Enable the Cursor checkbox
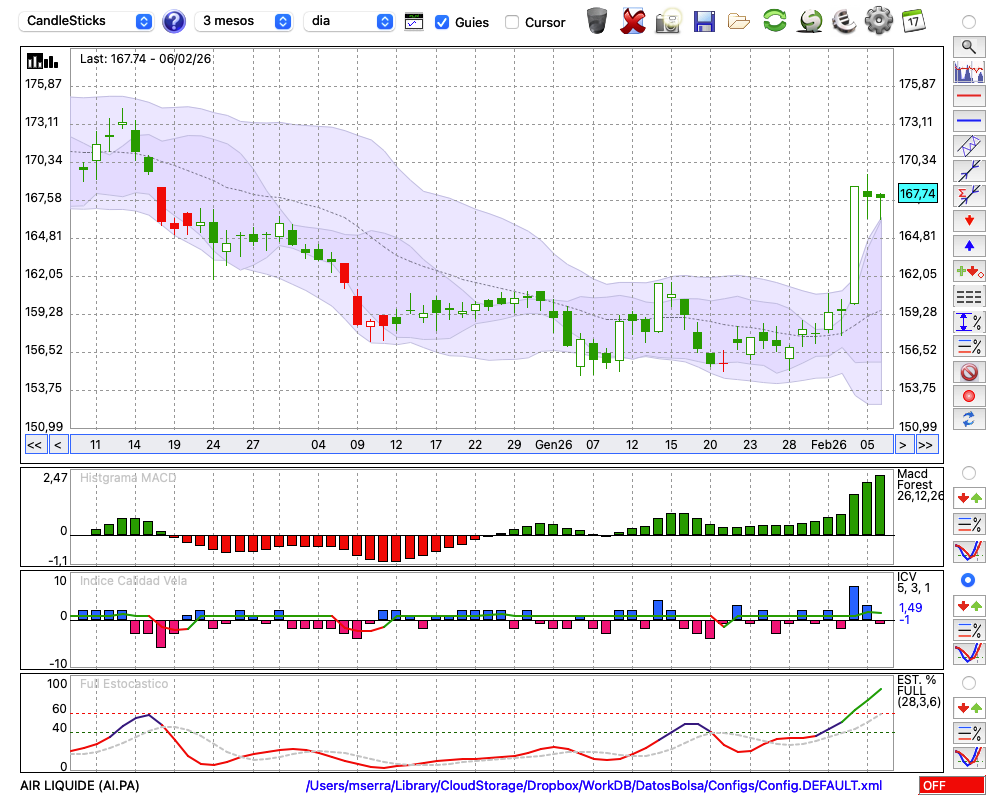 point(512,22)
